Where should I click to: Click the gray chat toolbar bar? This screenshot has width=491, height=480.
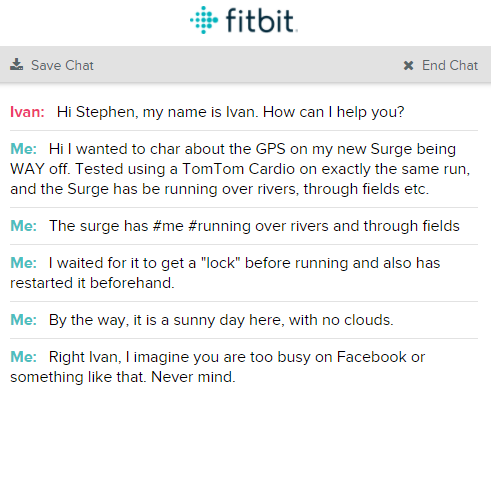point(245,65)
